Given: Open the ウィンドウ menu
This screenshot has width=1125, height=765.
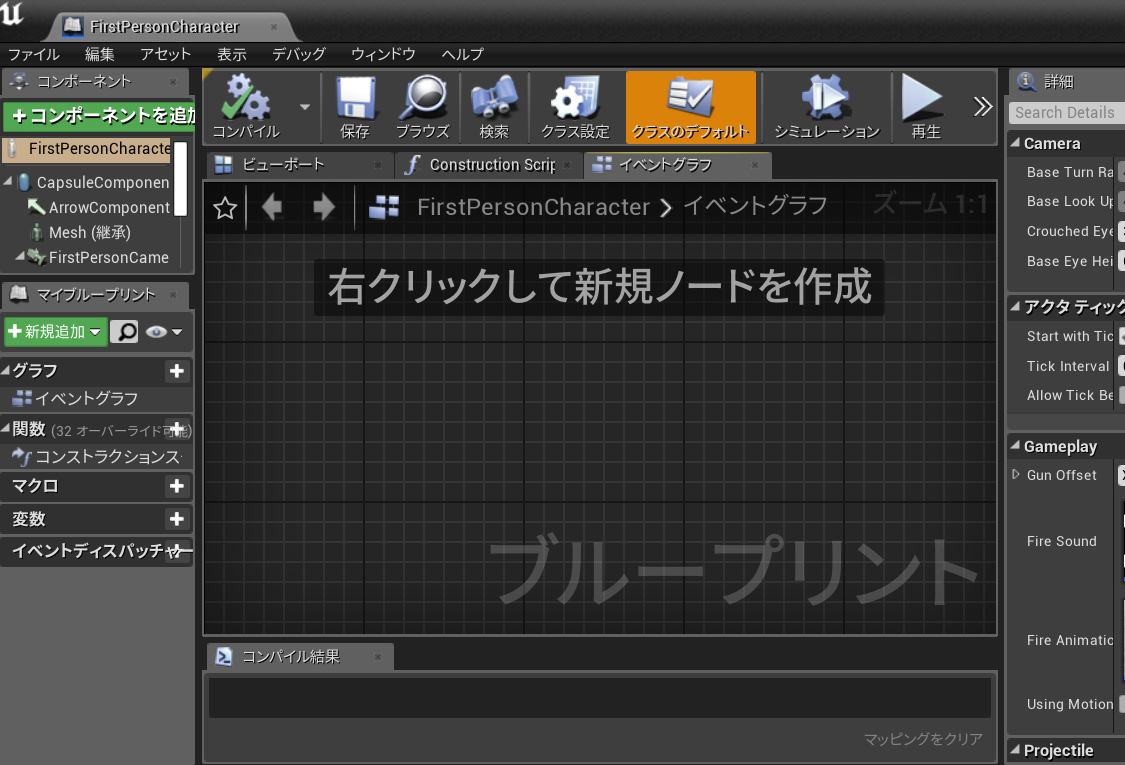Looking at the screenshot, I should click(x=383, y=55).
